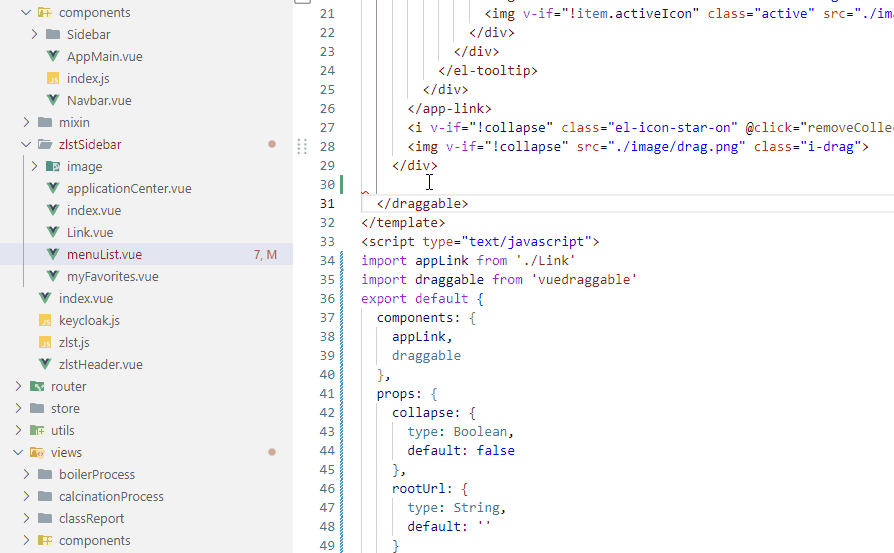Select applicationCenter.vue in the file tree

coord(128,189)
